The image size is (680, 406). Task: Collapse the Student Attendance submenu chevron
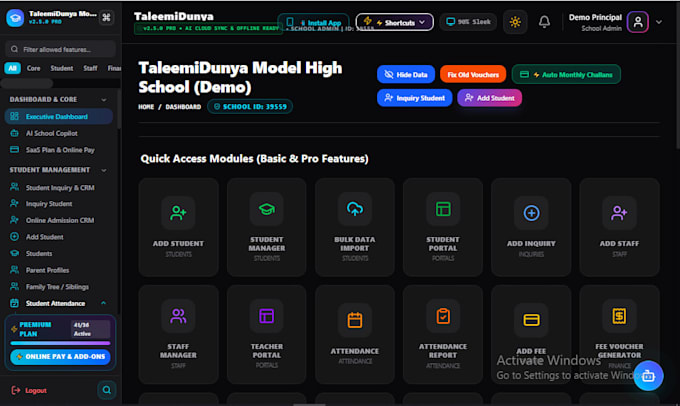click(103, 303)
